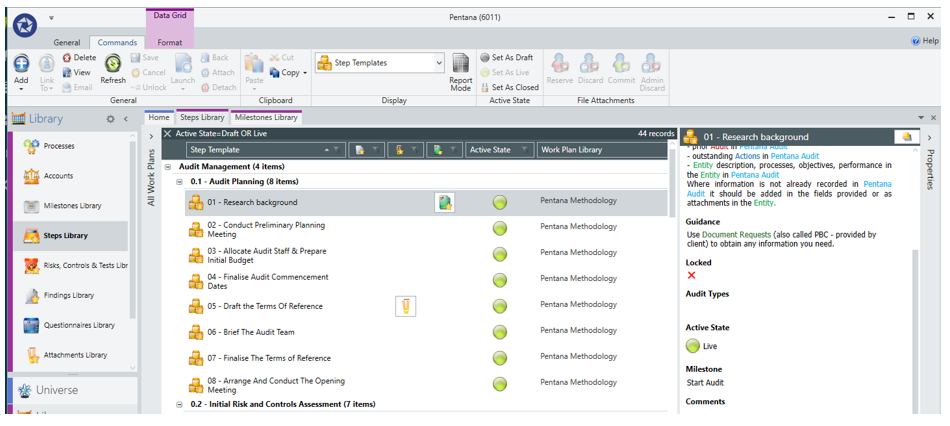Select the Commands ribbon tab
This screenshot has width=950, height=426.
(117, 42)
